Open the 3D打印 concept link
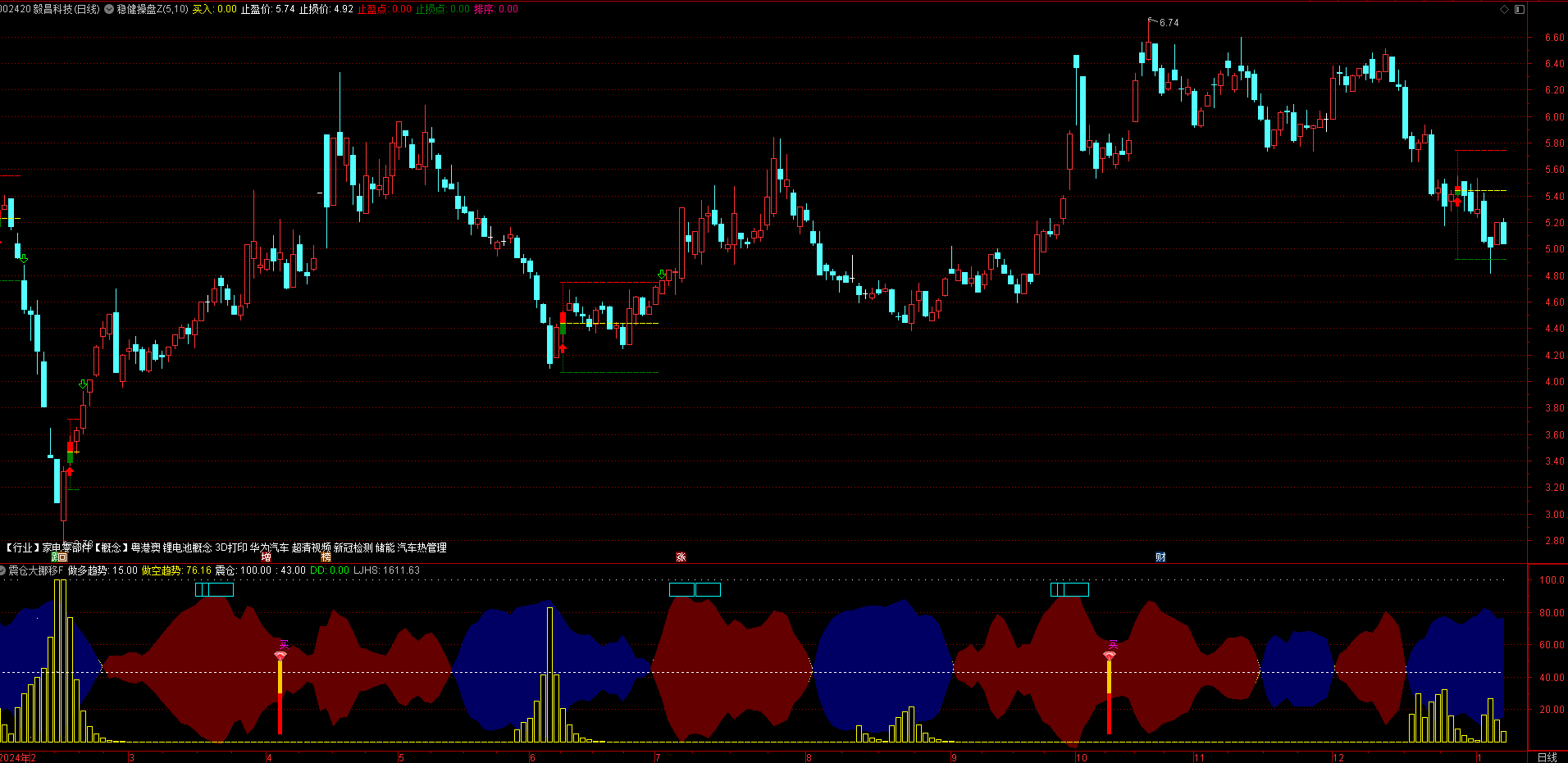The height and width of the screenshot is (763, 1568). [231, 547]
